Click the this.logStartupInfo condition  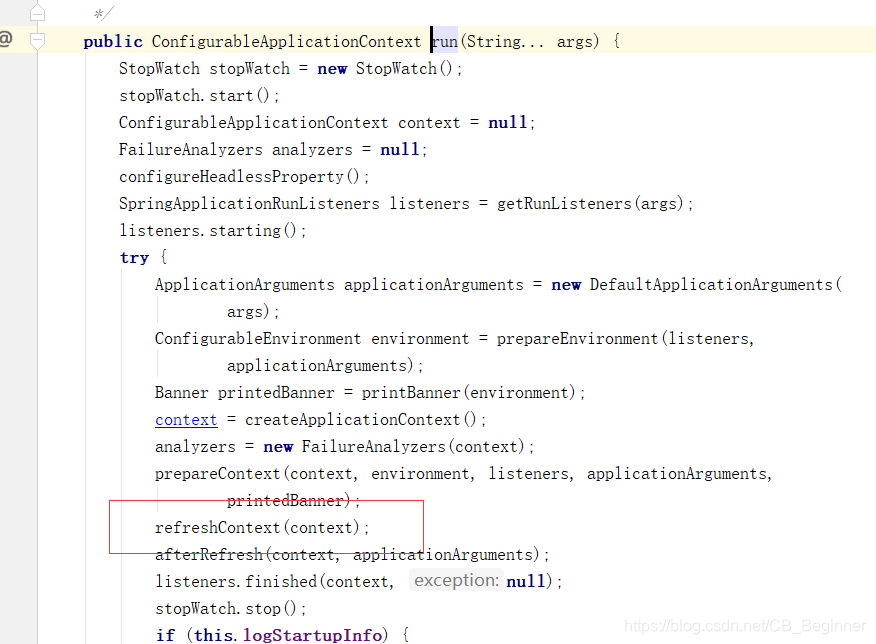pos(288,636)
